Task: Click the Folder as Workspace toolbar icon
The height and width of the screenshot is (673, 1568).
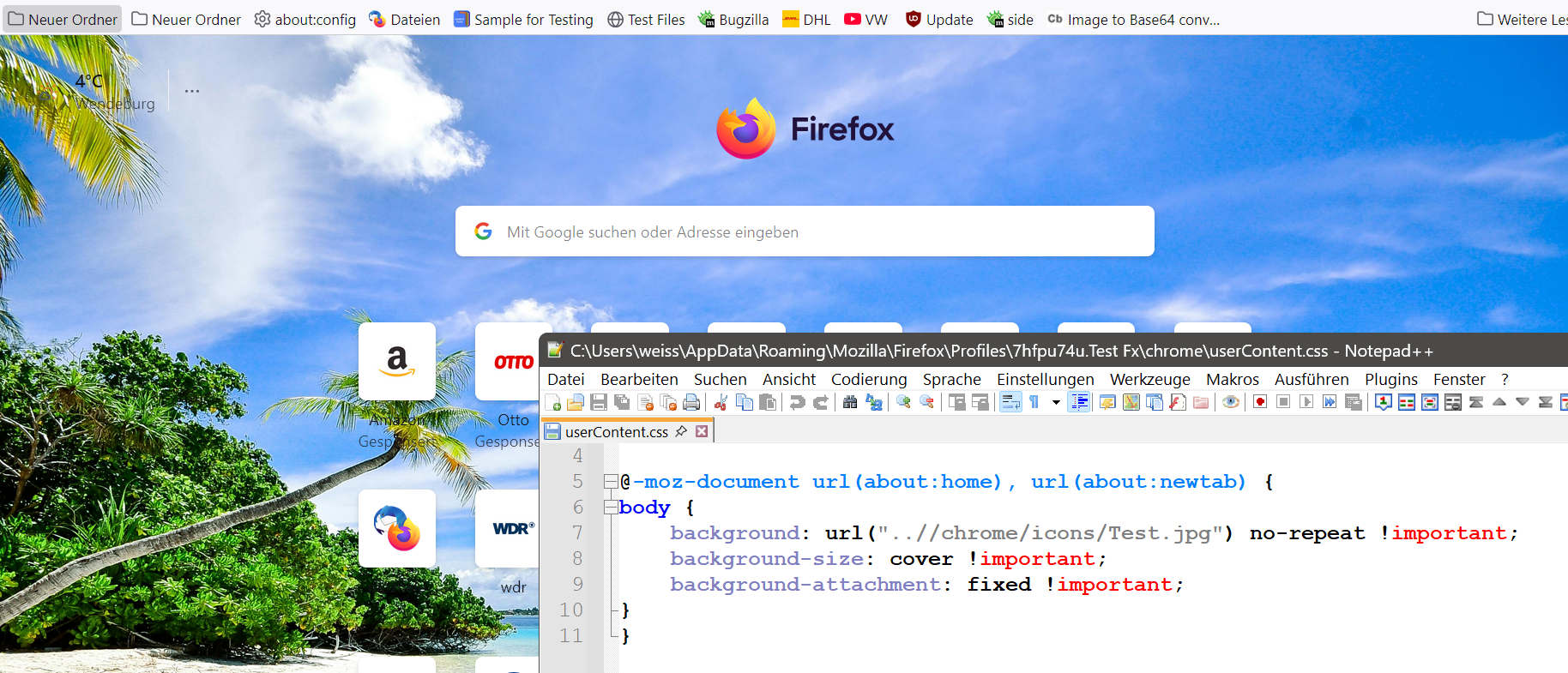Action: pyautogui.click(x=1201, y=402)
